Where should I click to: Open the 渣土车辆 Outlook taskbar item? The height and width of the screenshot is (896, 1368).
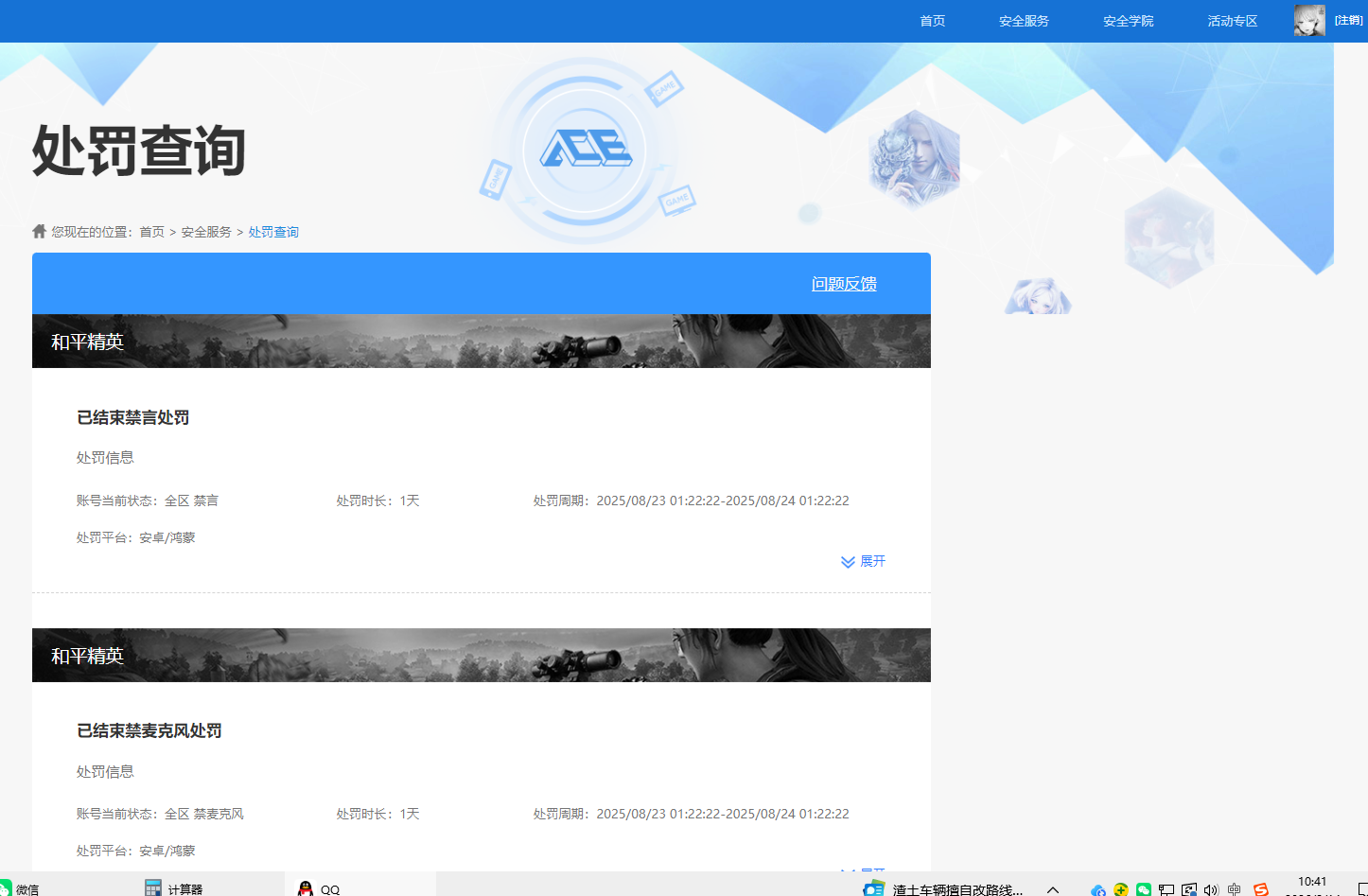pyautogui.click(x=943, y=888)
